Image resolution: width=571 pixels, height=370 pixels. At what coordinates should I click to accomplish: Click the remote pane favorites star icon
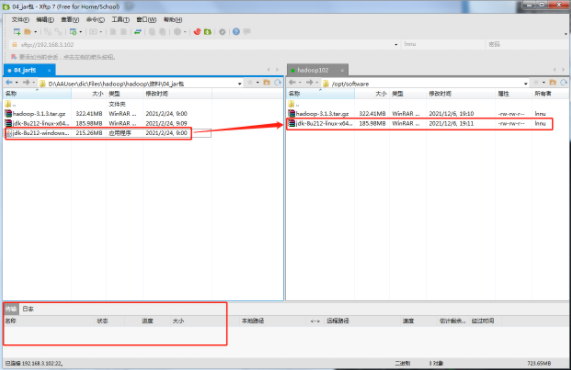pyautogui.click(x=536, y=83)
